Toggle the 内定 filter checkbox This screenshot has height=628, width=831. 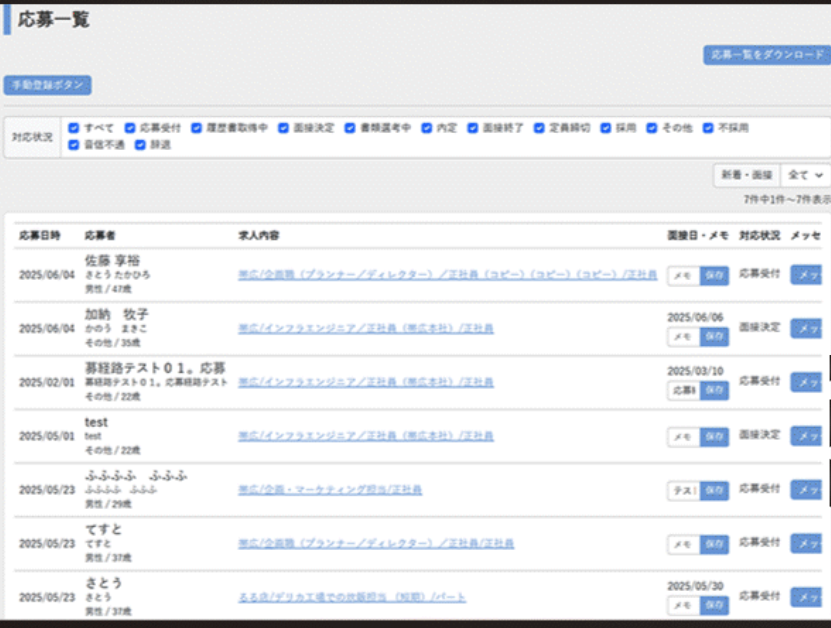[427, 128]
